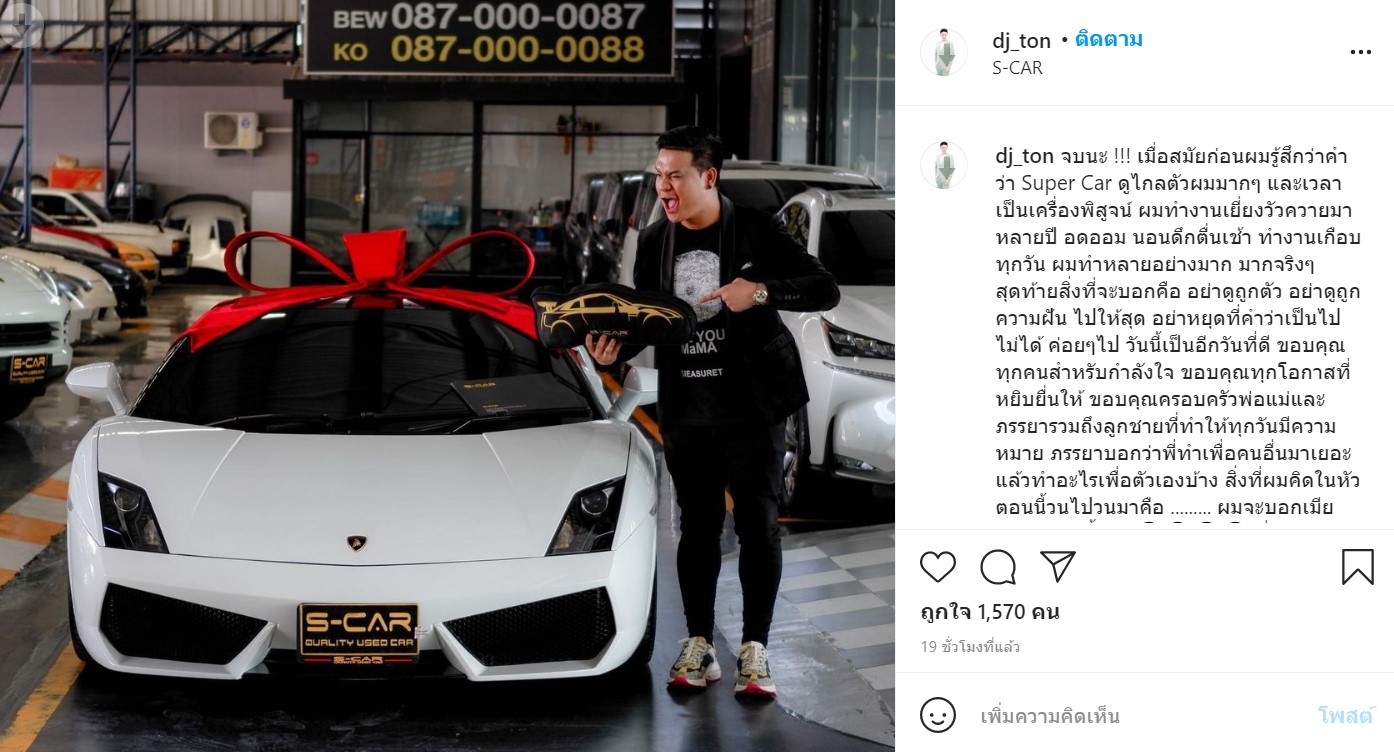Click dj_ton avatar in post header
Screen dimensions: 1394x752
point(944,53)
